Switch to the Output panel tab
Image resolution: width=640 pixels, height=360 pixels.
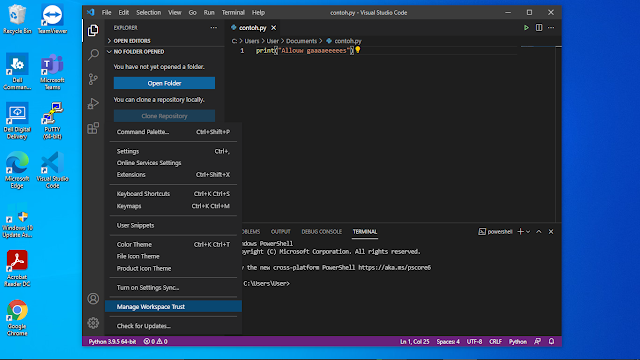[x=280, y=231]
